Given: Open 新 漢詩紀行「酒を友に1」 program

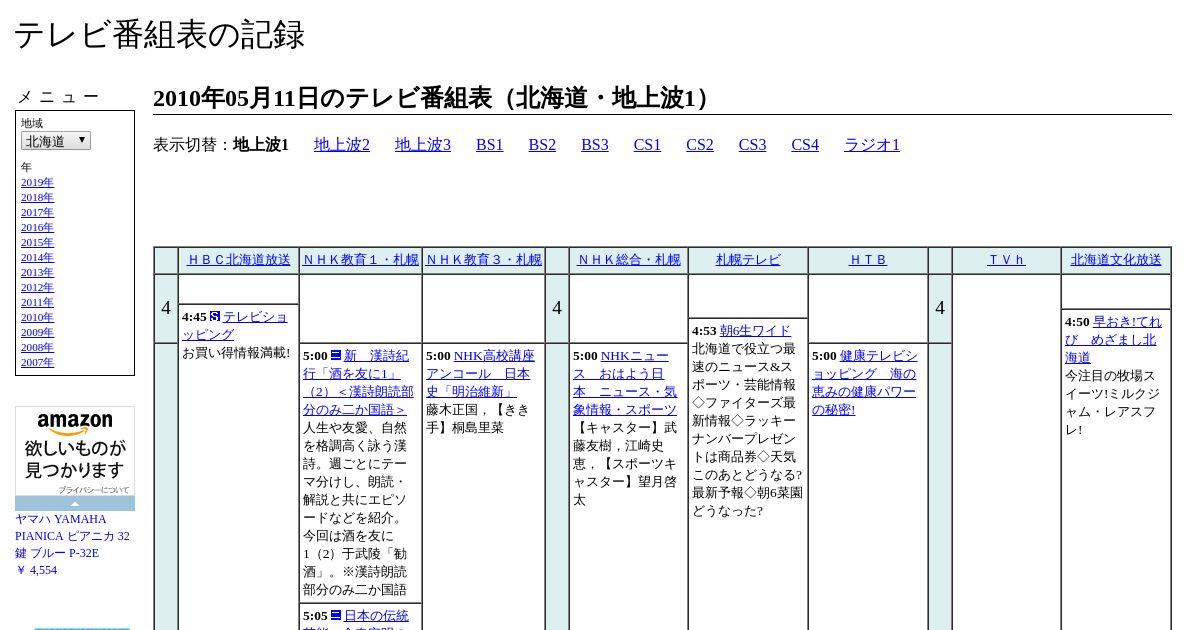Looking at the screenshot, I should pyautogui.click(x=358, y=382).
